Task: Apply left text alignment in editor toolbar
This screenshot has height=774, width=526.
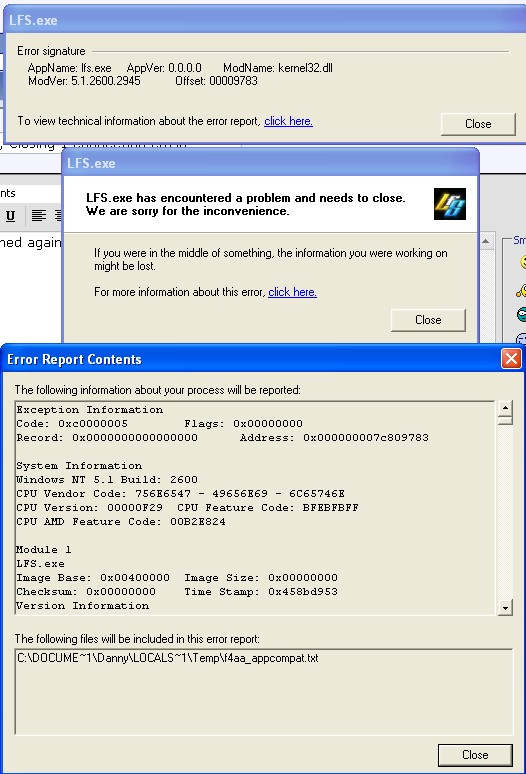Action: tap(38, 216)
